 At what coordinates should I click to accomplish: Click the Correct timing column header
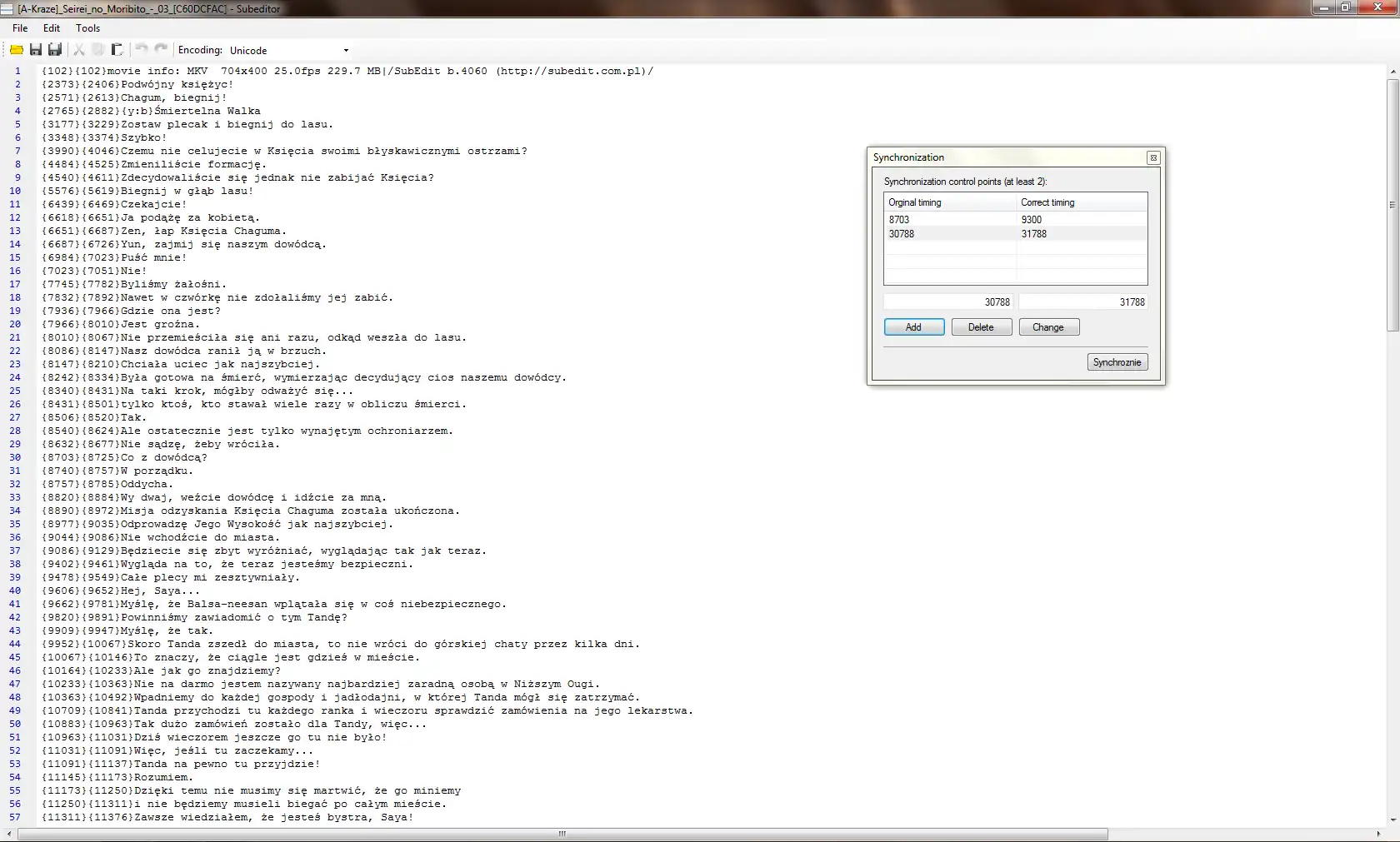tap(1082, 202)
